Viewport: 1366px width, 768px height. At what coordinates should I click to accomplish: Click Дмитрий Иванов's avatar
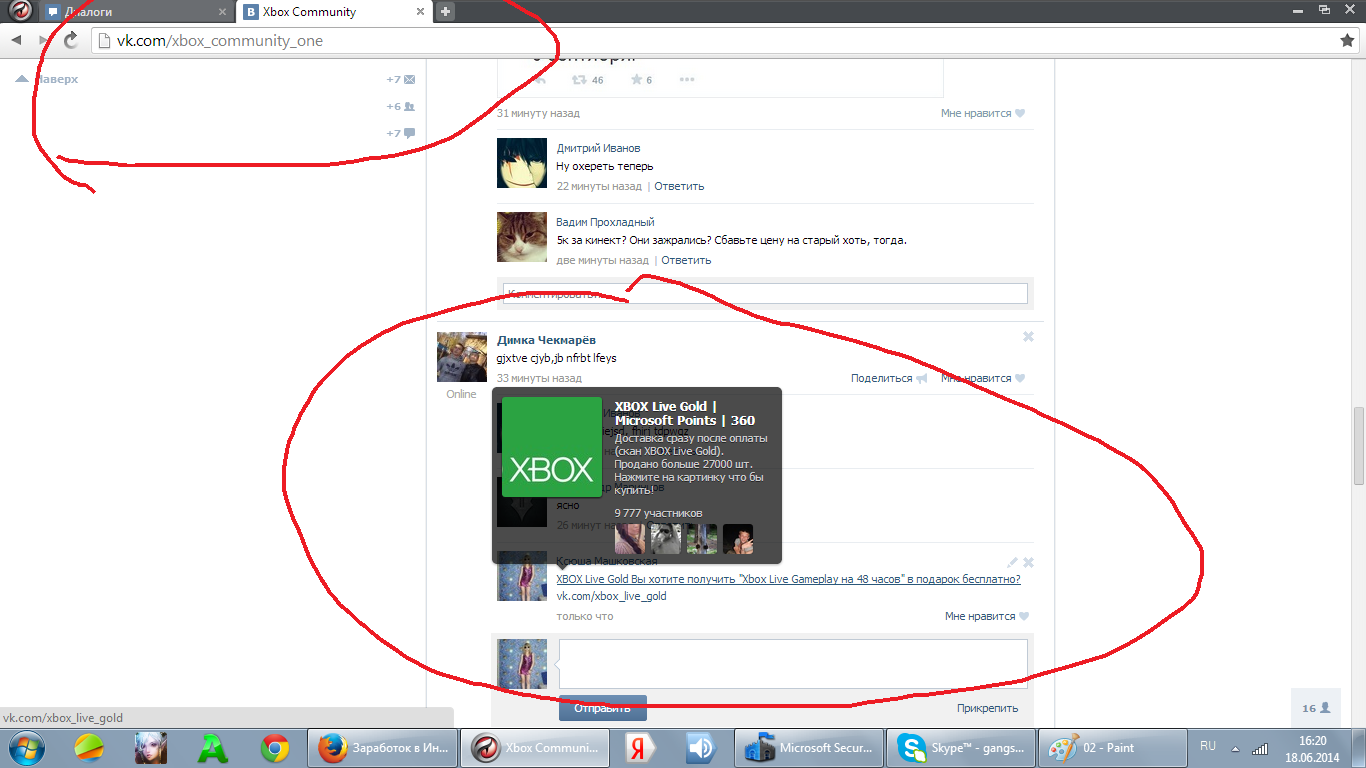[x=522, y=163]
